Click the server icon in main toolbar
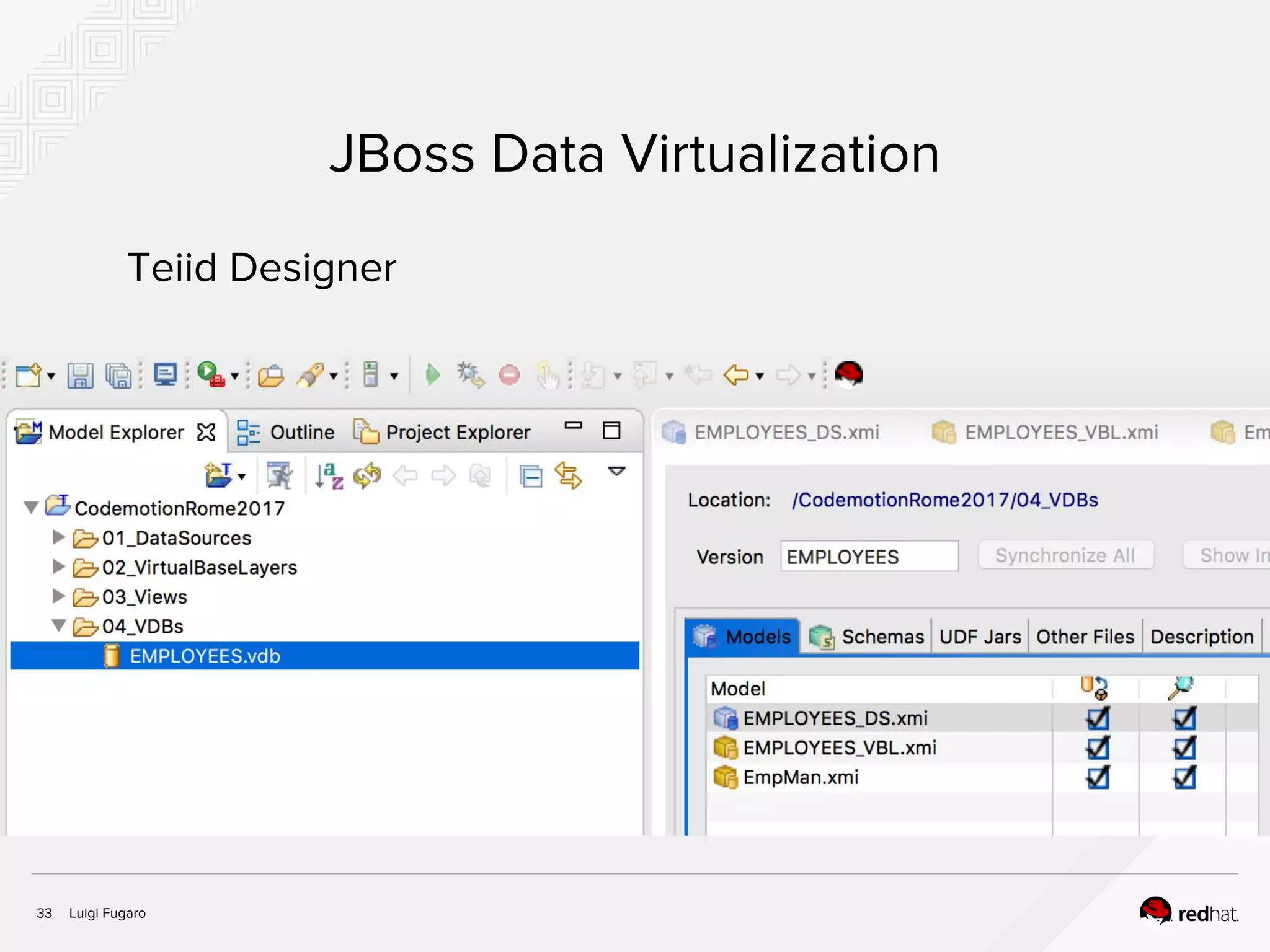This screenshot has width=1270, height=952. pos(370,374)
